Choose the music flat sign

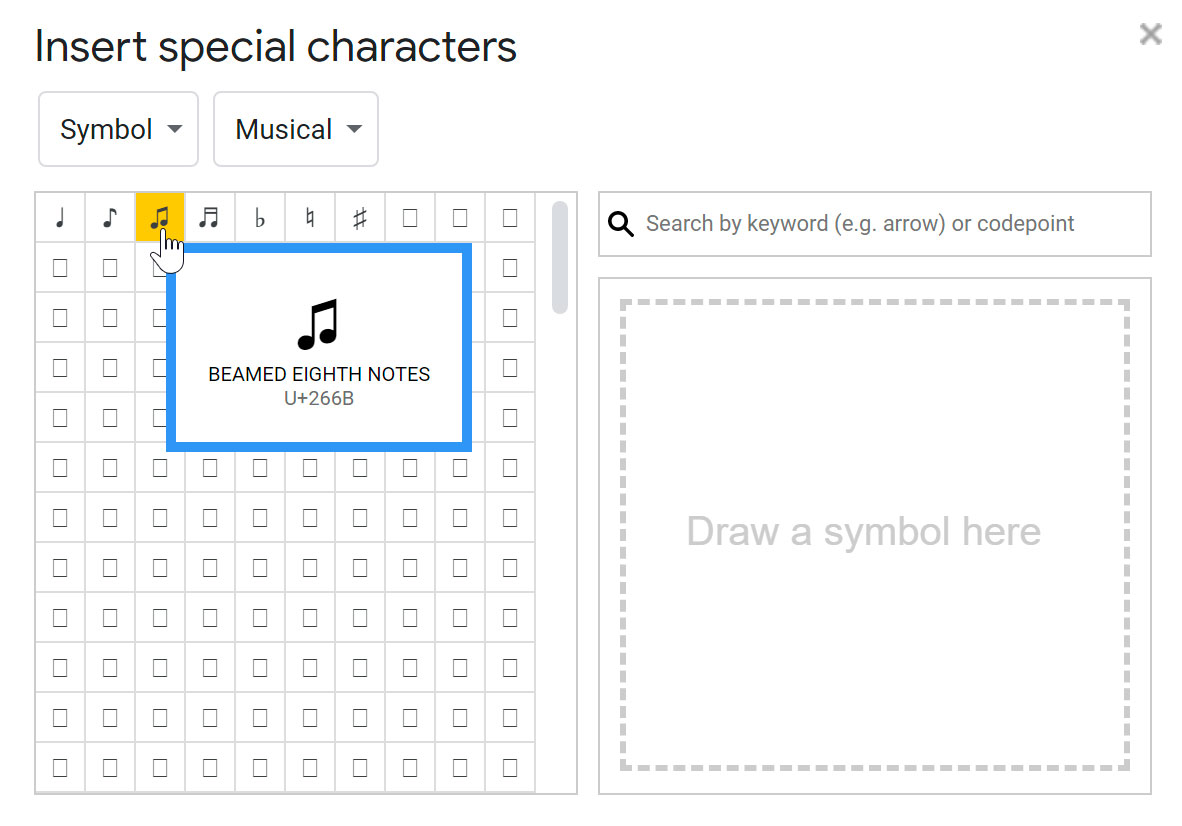(260, 217)
